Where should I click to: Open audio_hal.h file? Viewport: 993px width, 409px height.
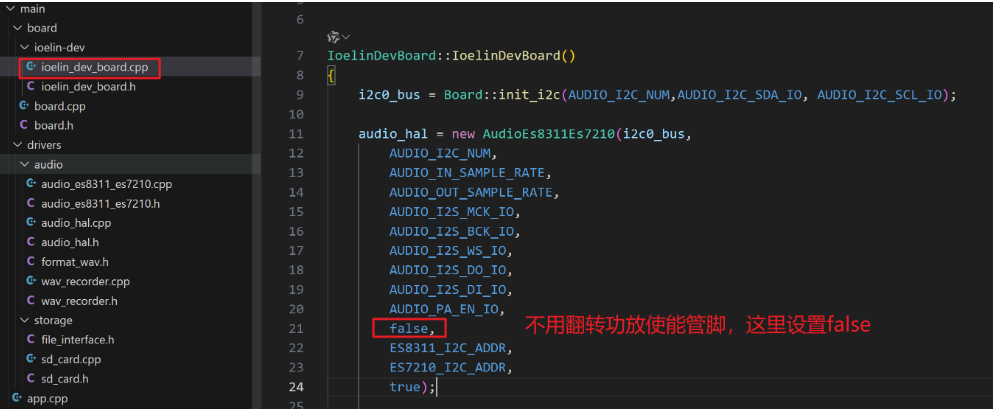click(x=70, y=242)
